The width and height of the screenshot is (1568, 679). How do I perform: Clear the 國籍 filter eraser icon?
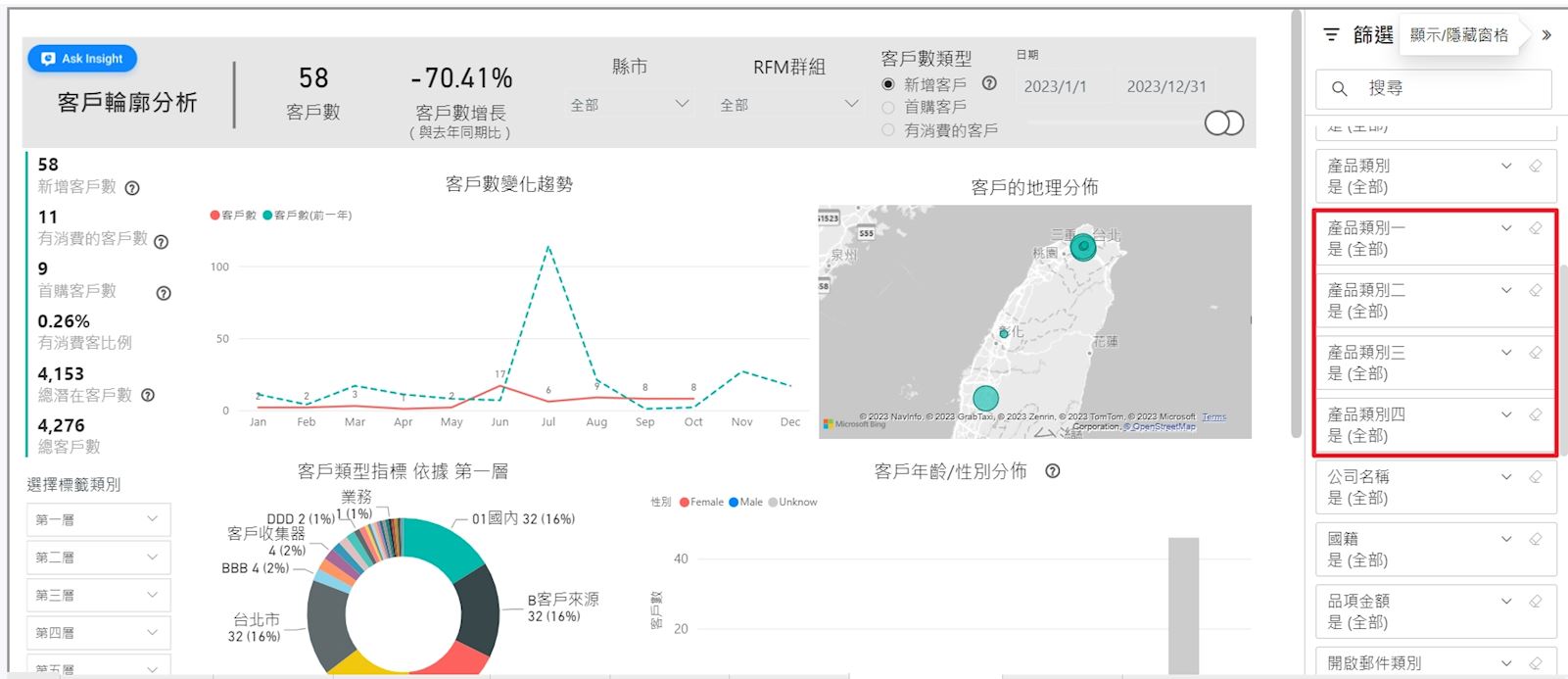(1535, 539)
